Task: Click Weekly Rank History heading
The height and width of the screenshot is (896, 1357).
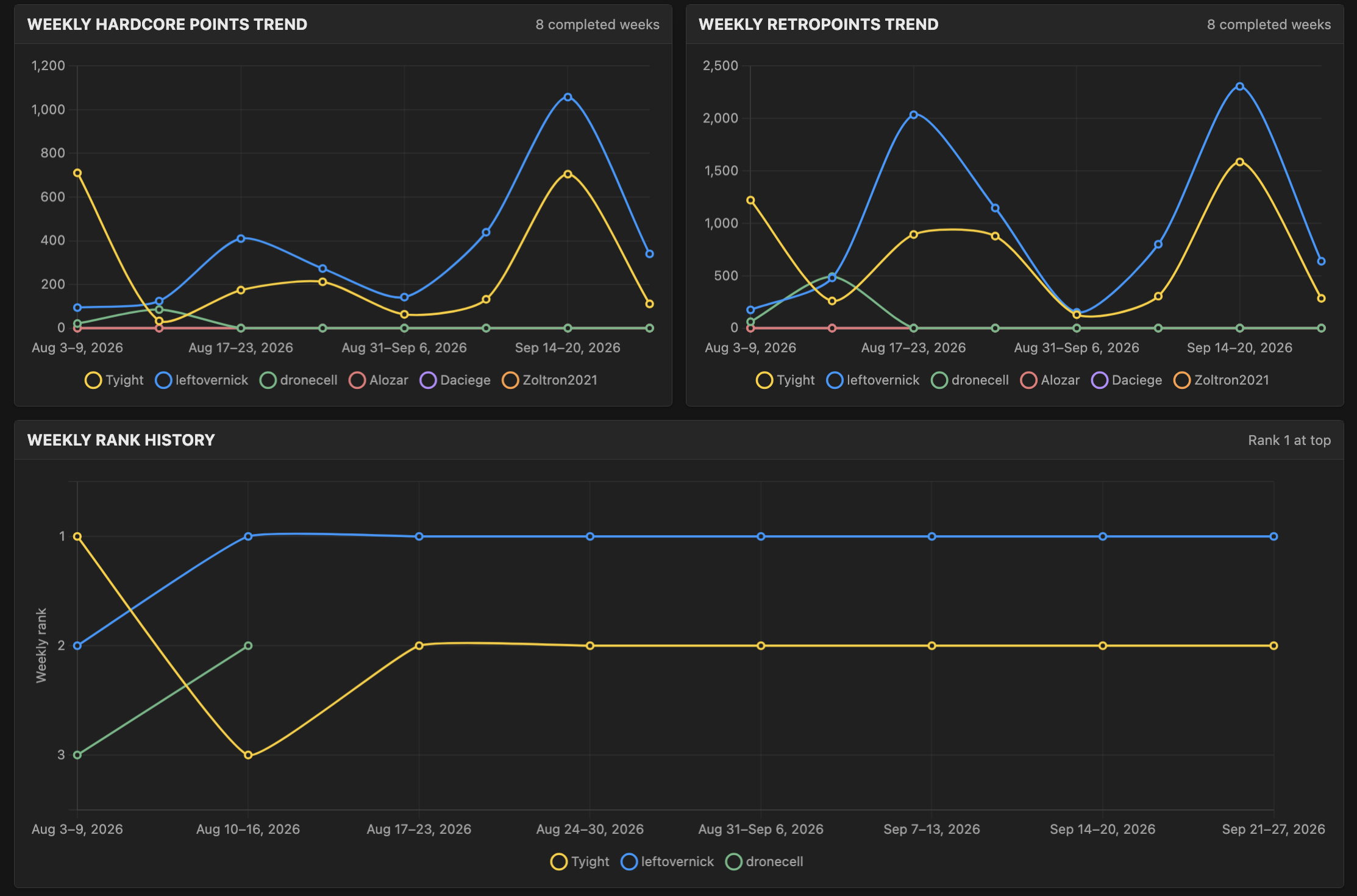Action: pos(121,440)
